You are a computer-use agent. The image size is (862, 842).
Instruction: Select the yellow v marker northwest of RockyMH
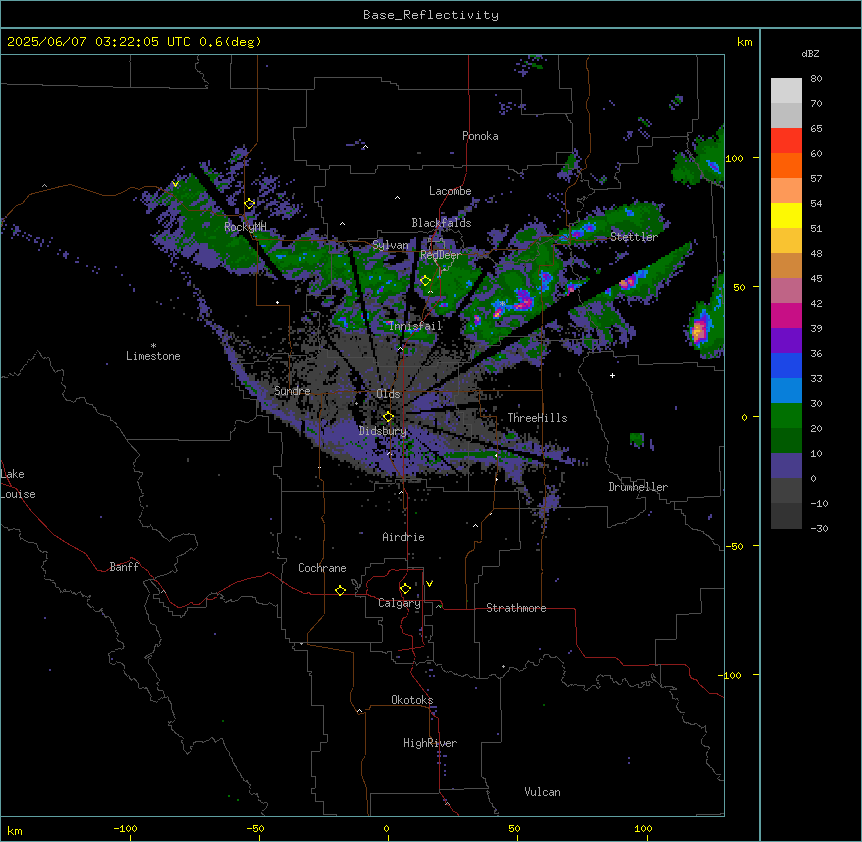click(175, 184)
